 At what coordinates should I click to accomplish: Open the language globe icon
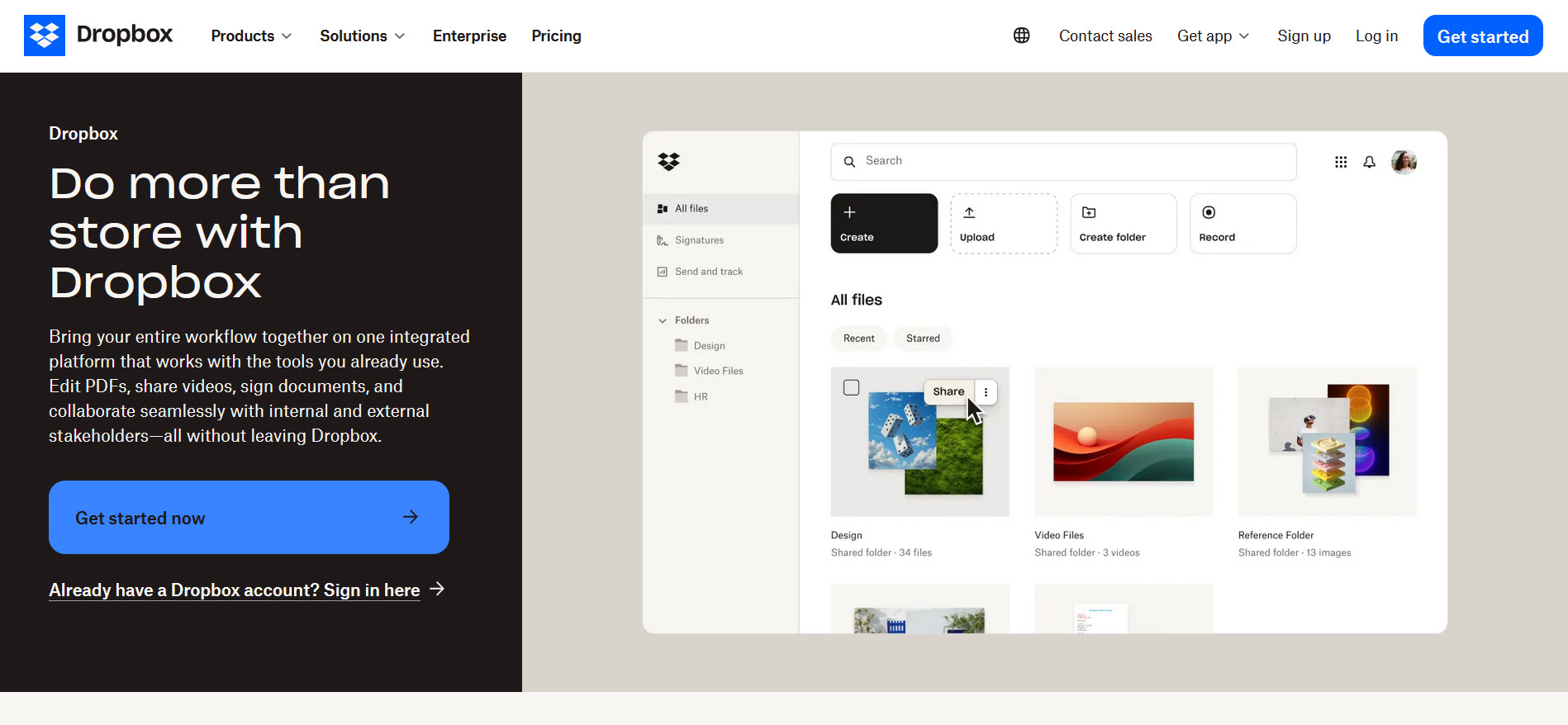click(x=1022, y=36)
